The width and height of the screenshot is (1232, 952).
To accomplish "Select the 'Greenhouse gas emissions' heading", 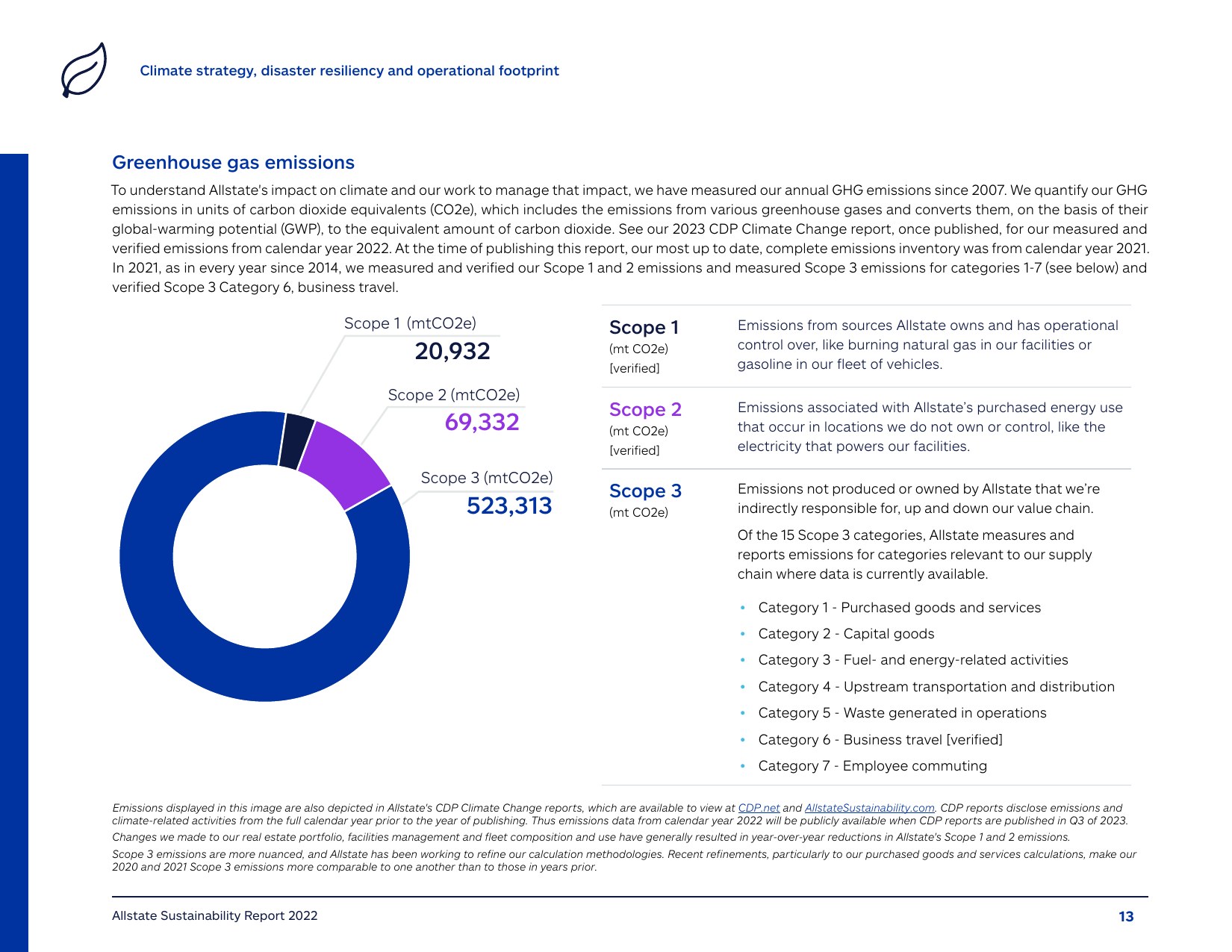I will click(233, 163).
